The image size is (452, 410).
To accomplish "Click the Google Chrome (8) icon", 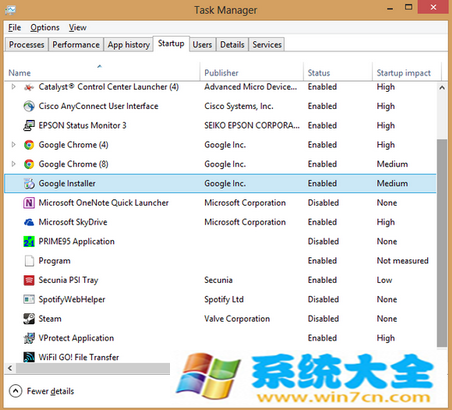I will tap(29, 164).
